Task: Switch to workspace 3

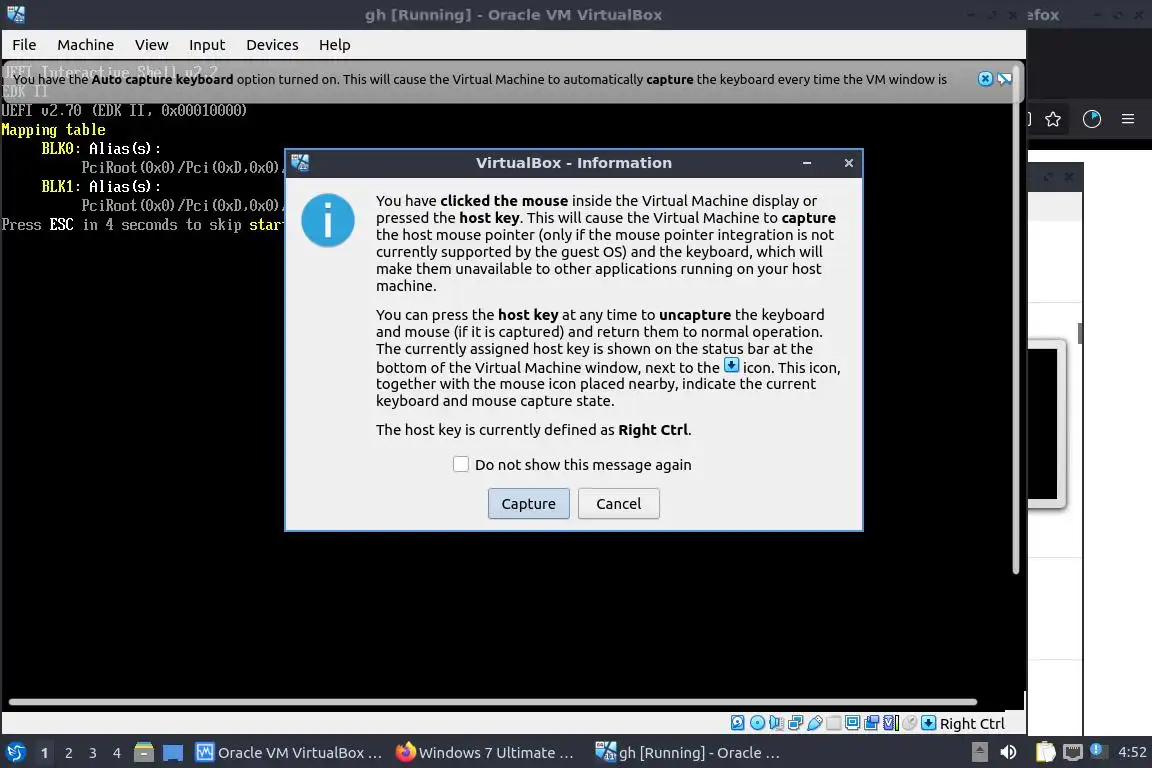Action: (93, 753)
